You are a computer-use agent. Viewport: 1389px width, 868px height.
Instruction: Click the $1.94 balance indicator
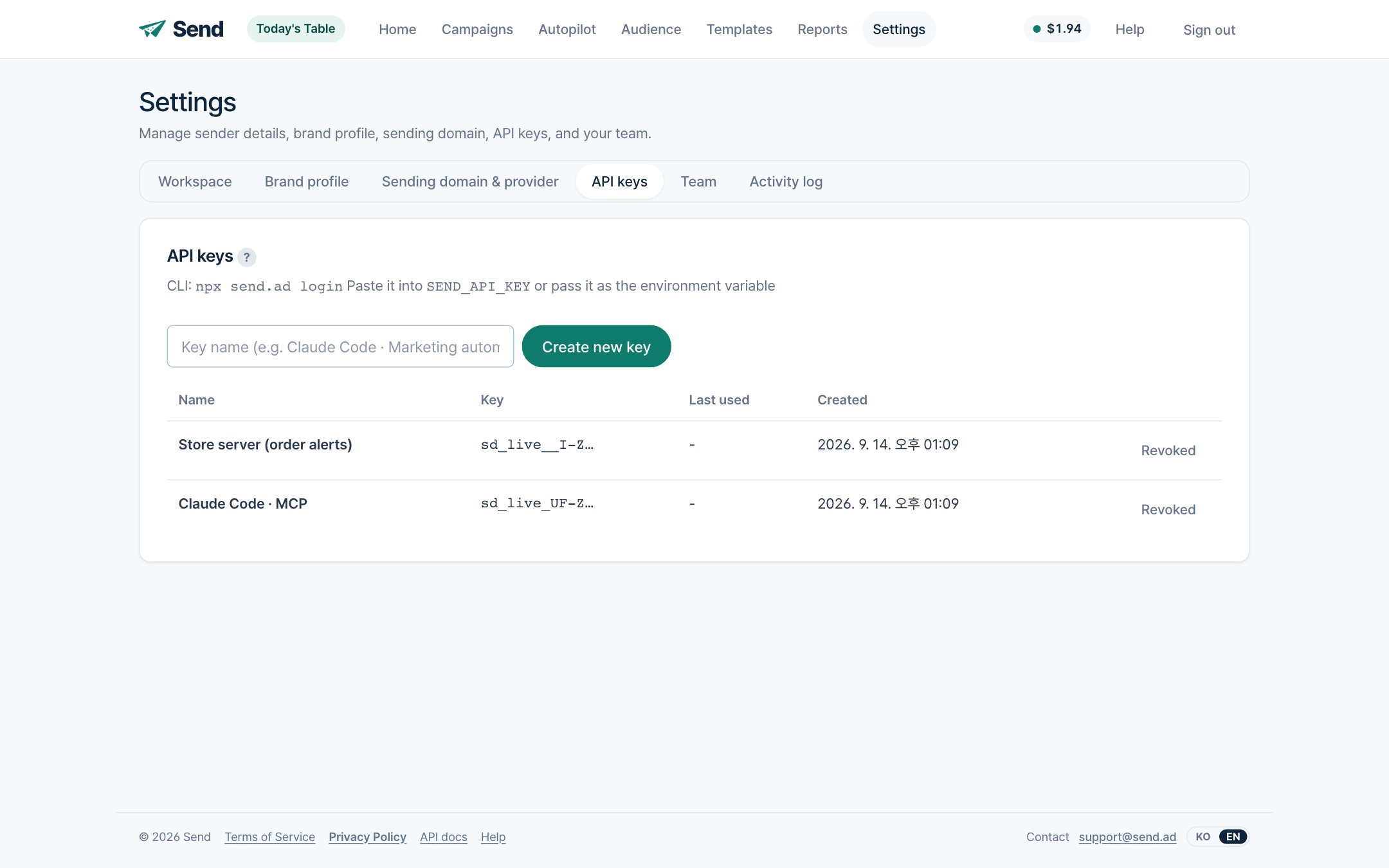pos(1057,29)
